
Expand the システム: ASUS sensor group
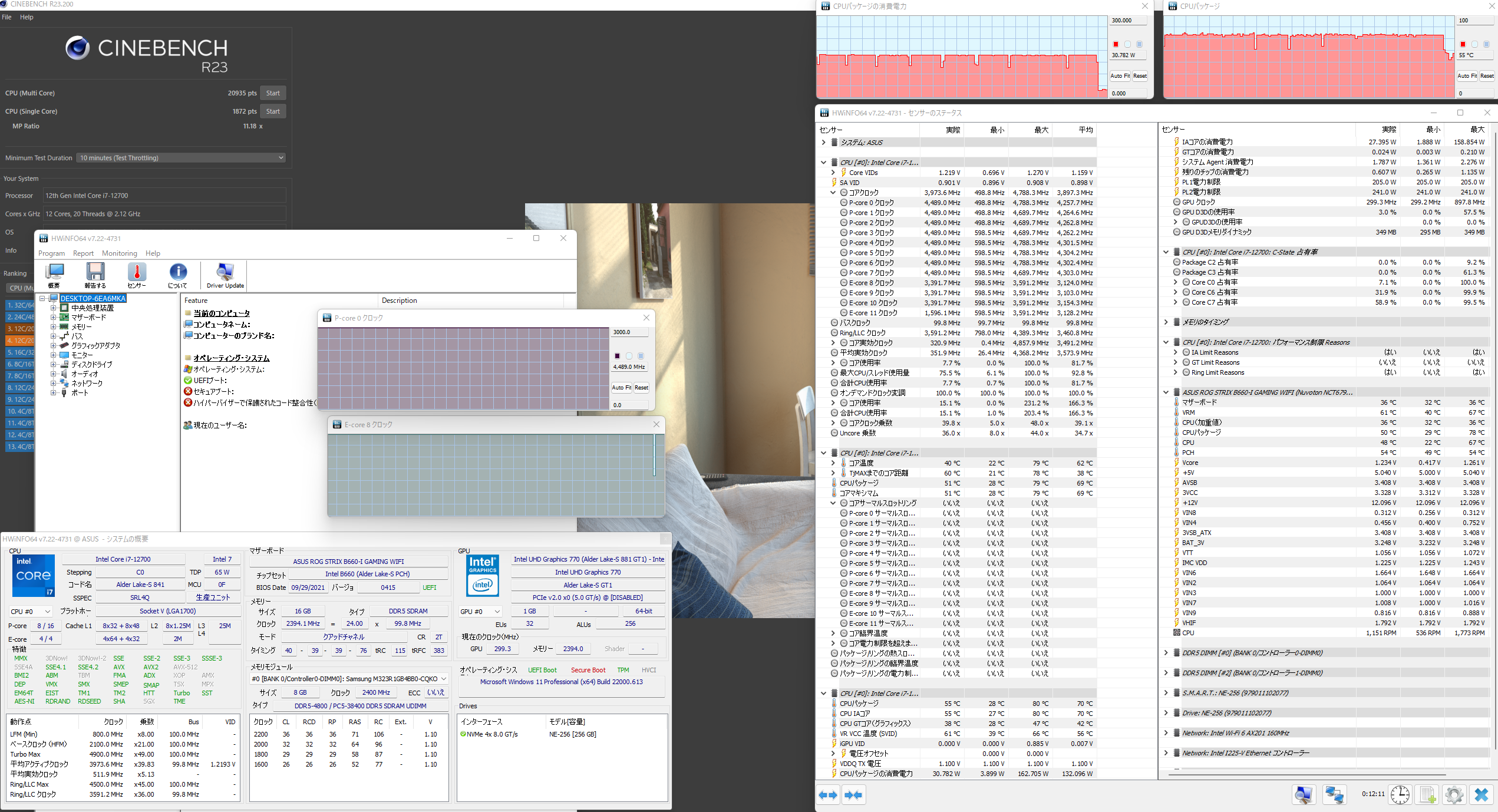point(823,143)
